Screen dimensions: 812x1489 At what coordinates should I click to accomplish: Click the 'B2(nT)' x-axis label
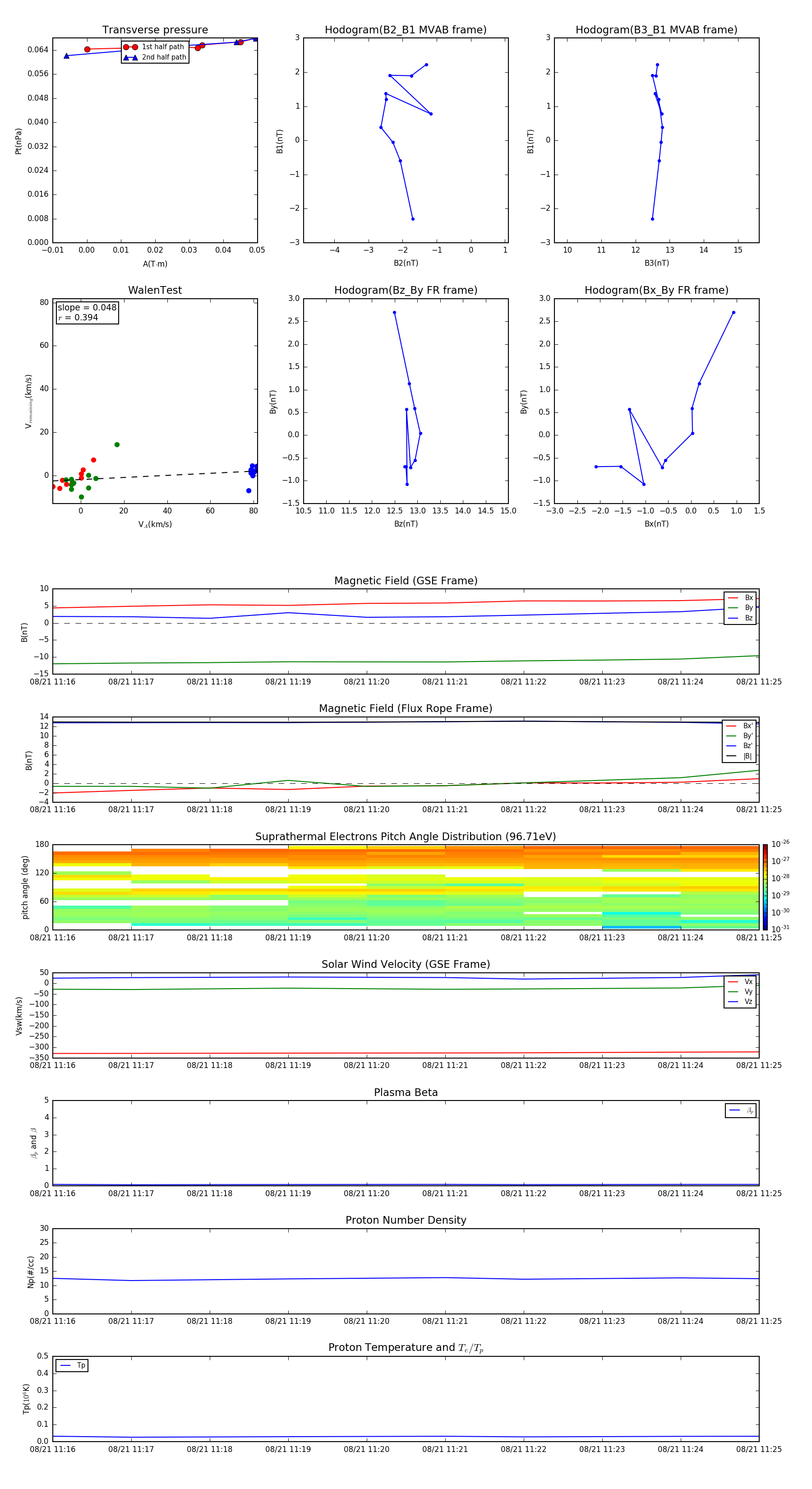coord(406,263)
